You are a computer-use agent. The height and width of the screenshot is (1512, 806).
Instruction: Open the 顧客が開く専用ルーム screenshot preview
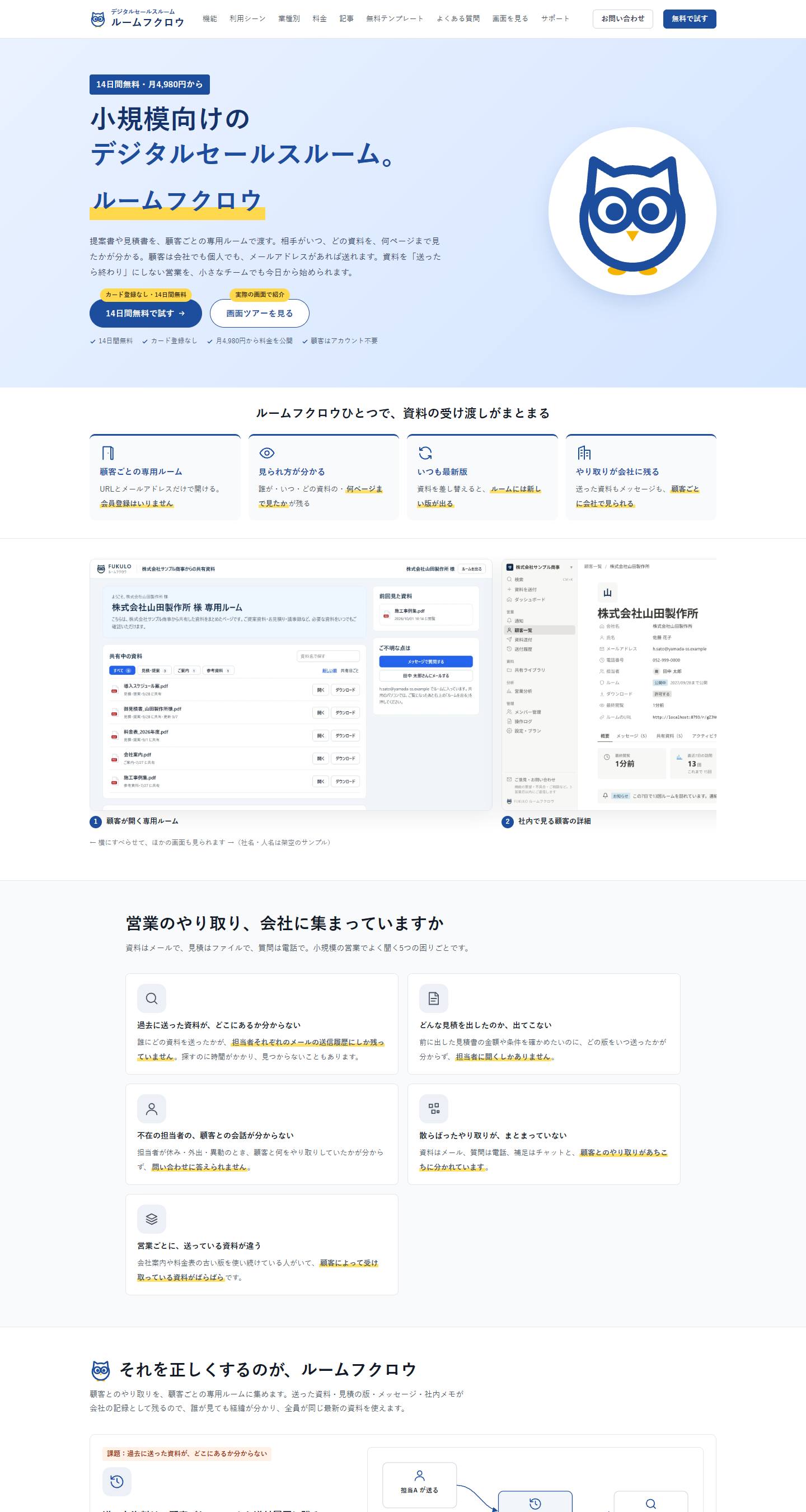point(291,684)
